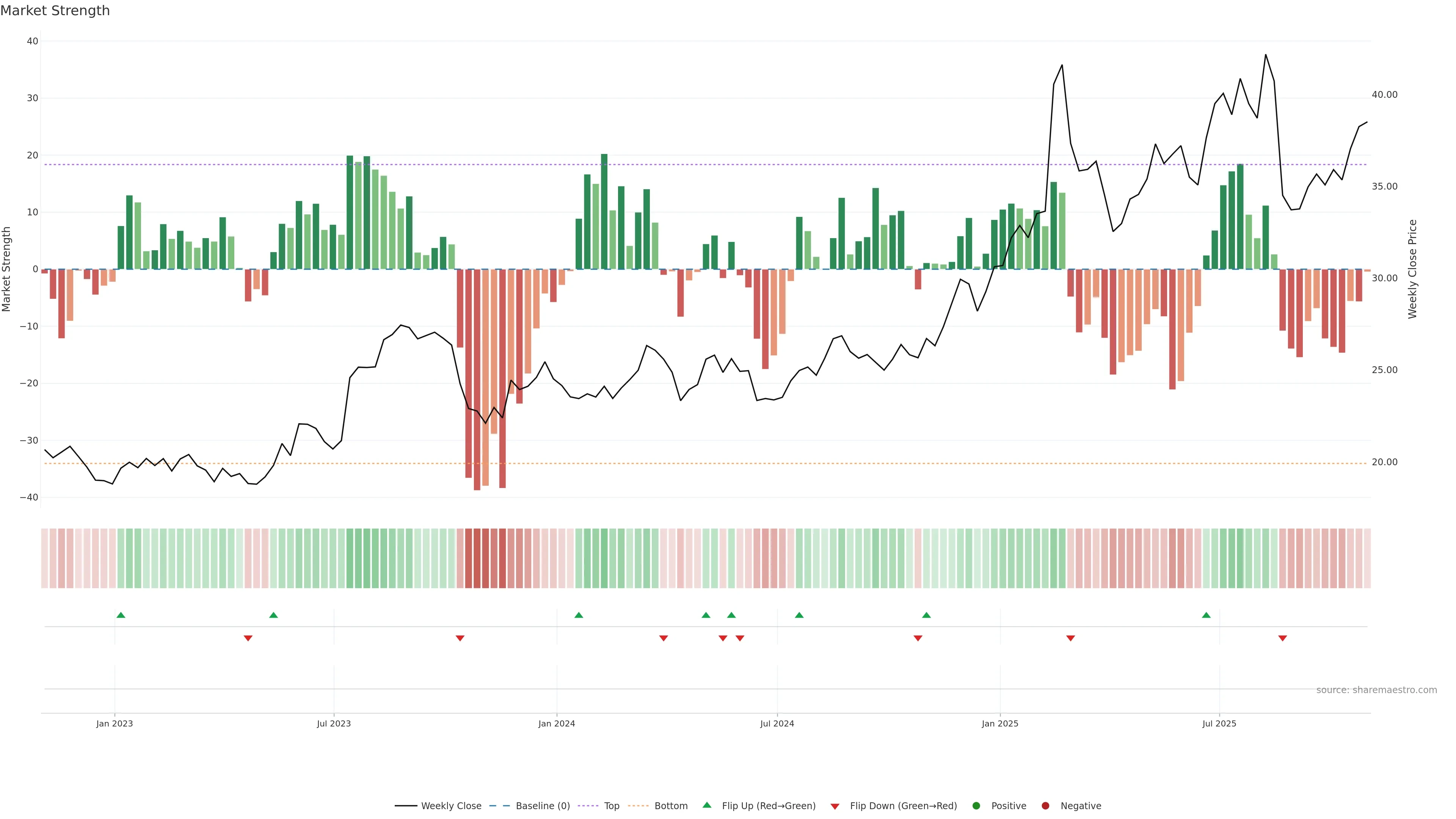Click Flip Down marker between Jul 2023 and Jan 2024
1456x819 pixels.
(x=460, y=638)
